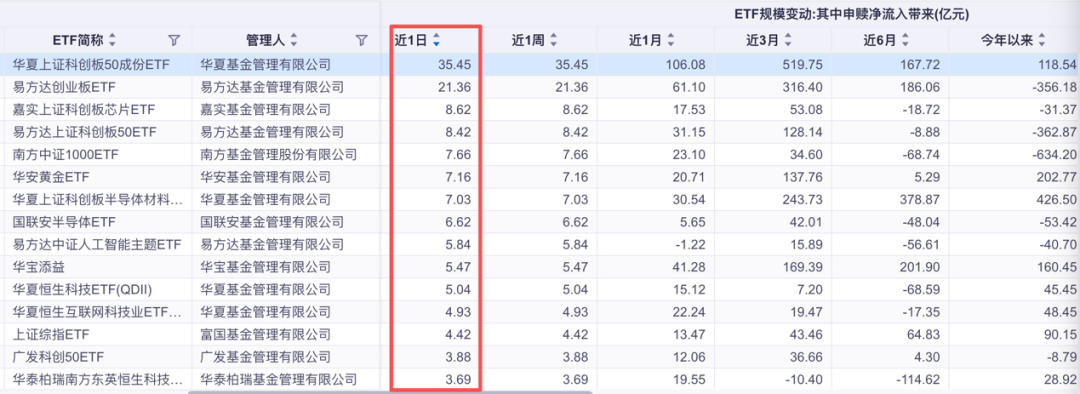Select the 广发科创50ETF name cell
The image size is (1080, 394).
[59, 357]
